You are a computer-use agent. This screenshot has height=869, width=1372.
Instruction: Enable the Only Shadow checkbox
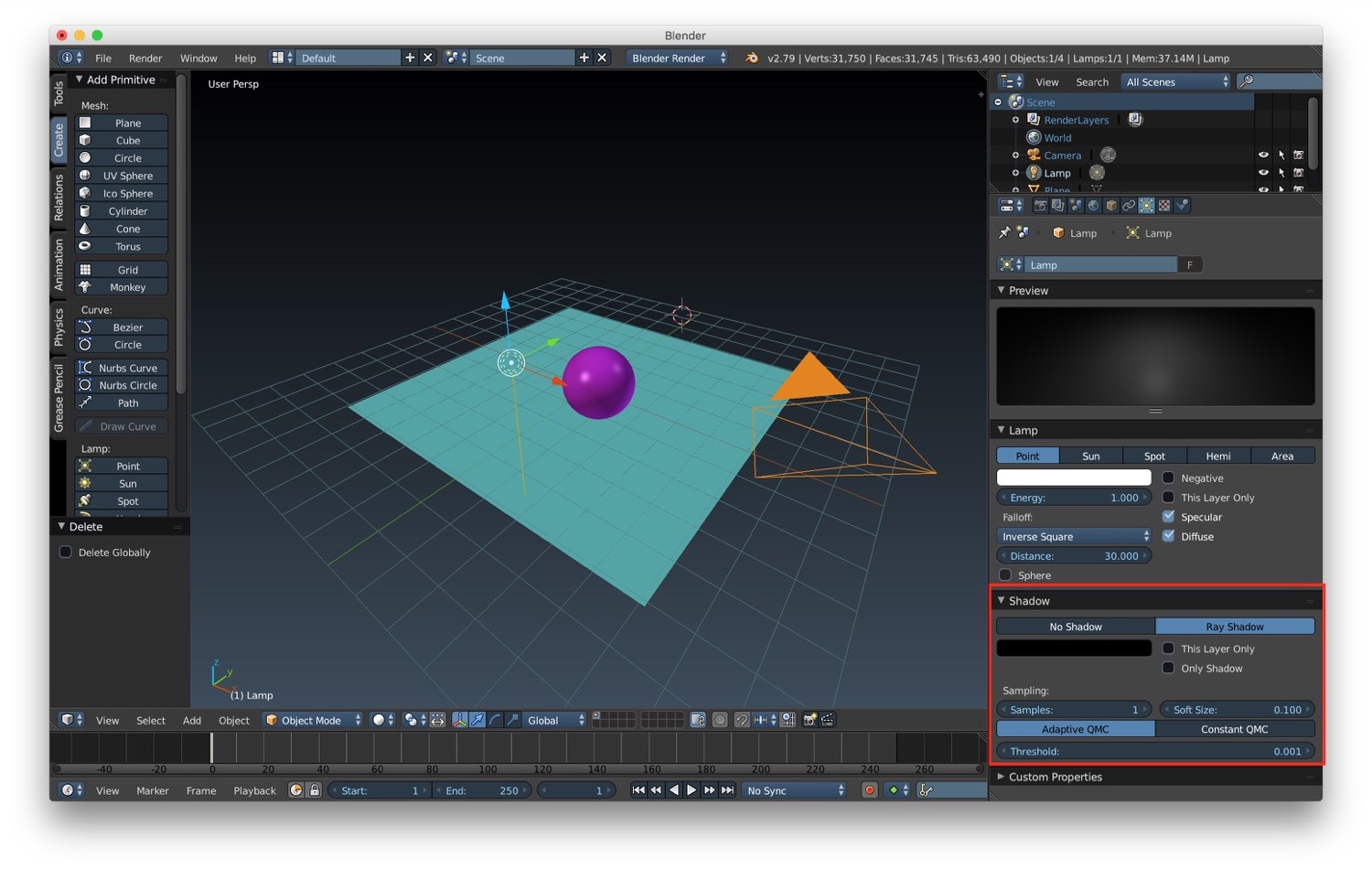[1168, 668]
